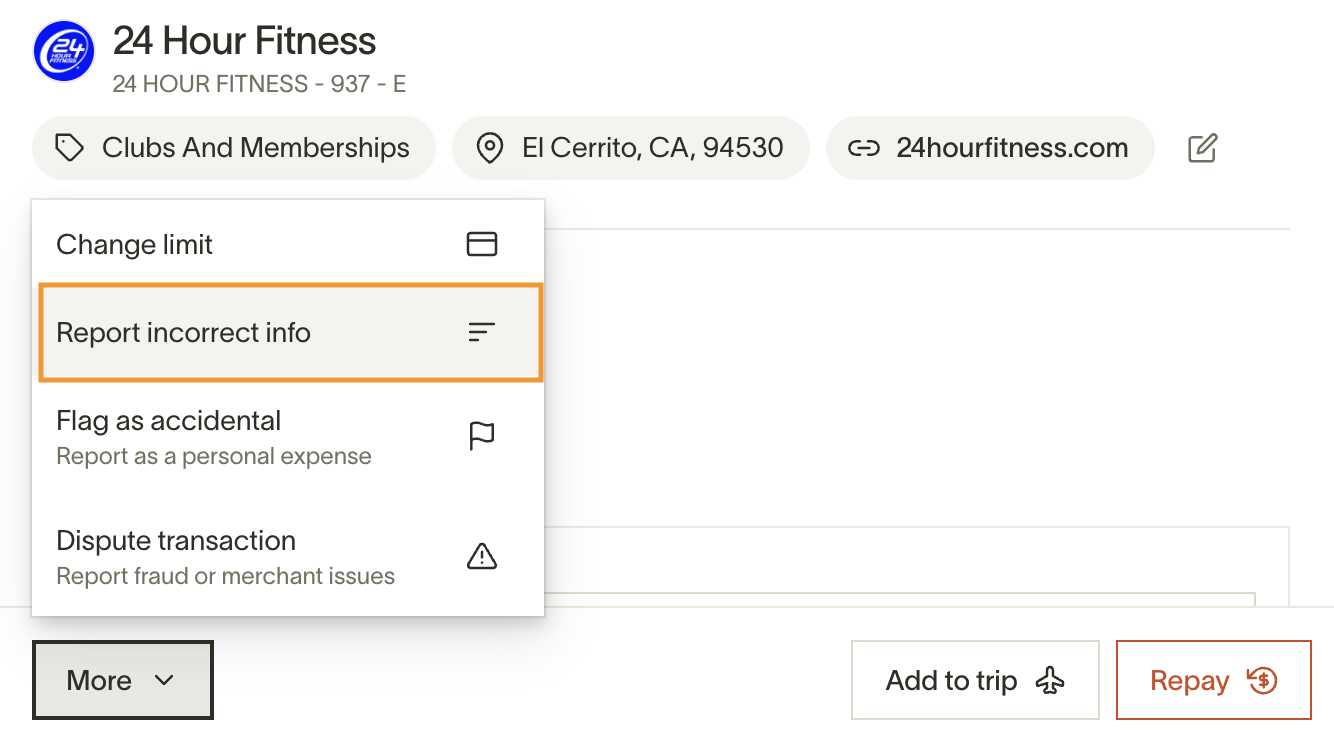This screenshot has height=732, width=1334.
Task: Click the card icon beside Change limit
Action: [482, 244]
